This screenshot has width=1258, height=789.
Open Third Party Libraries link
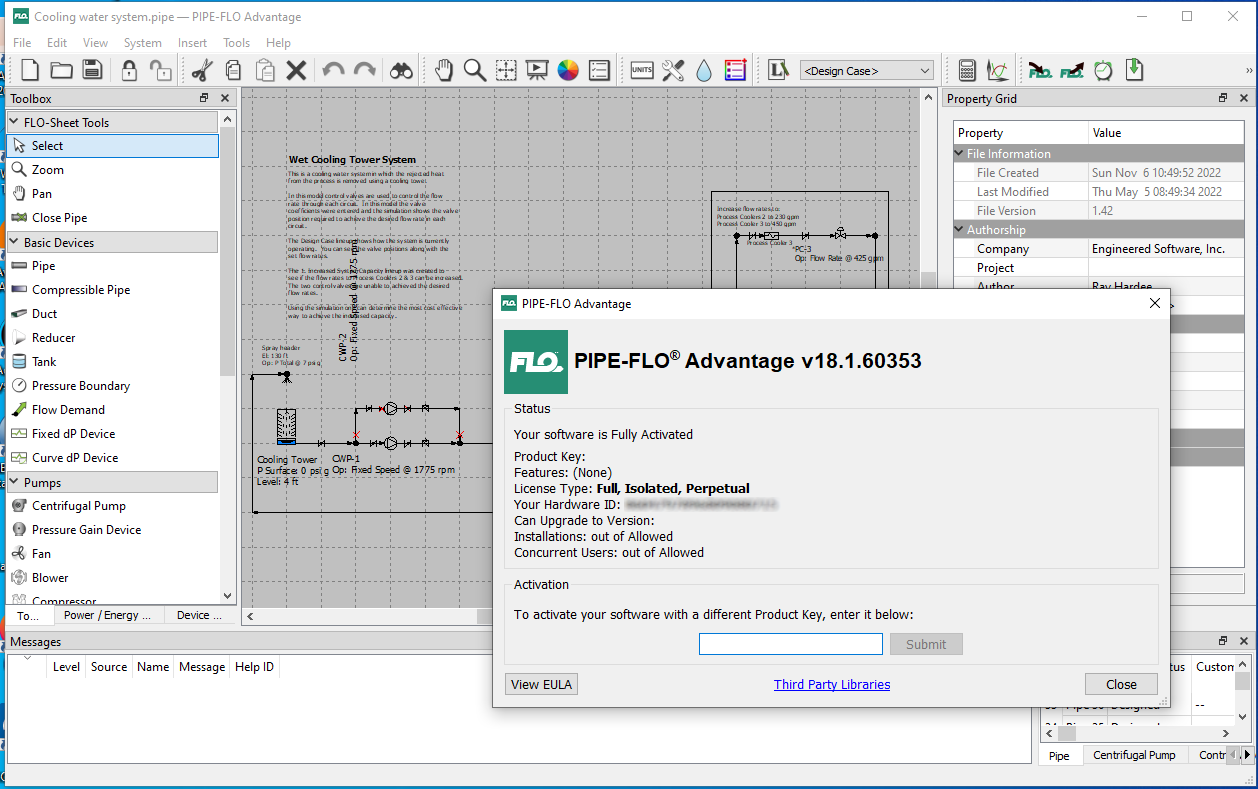tap(832, 685)
